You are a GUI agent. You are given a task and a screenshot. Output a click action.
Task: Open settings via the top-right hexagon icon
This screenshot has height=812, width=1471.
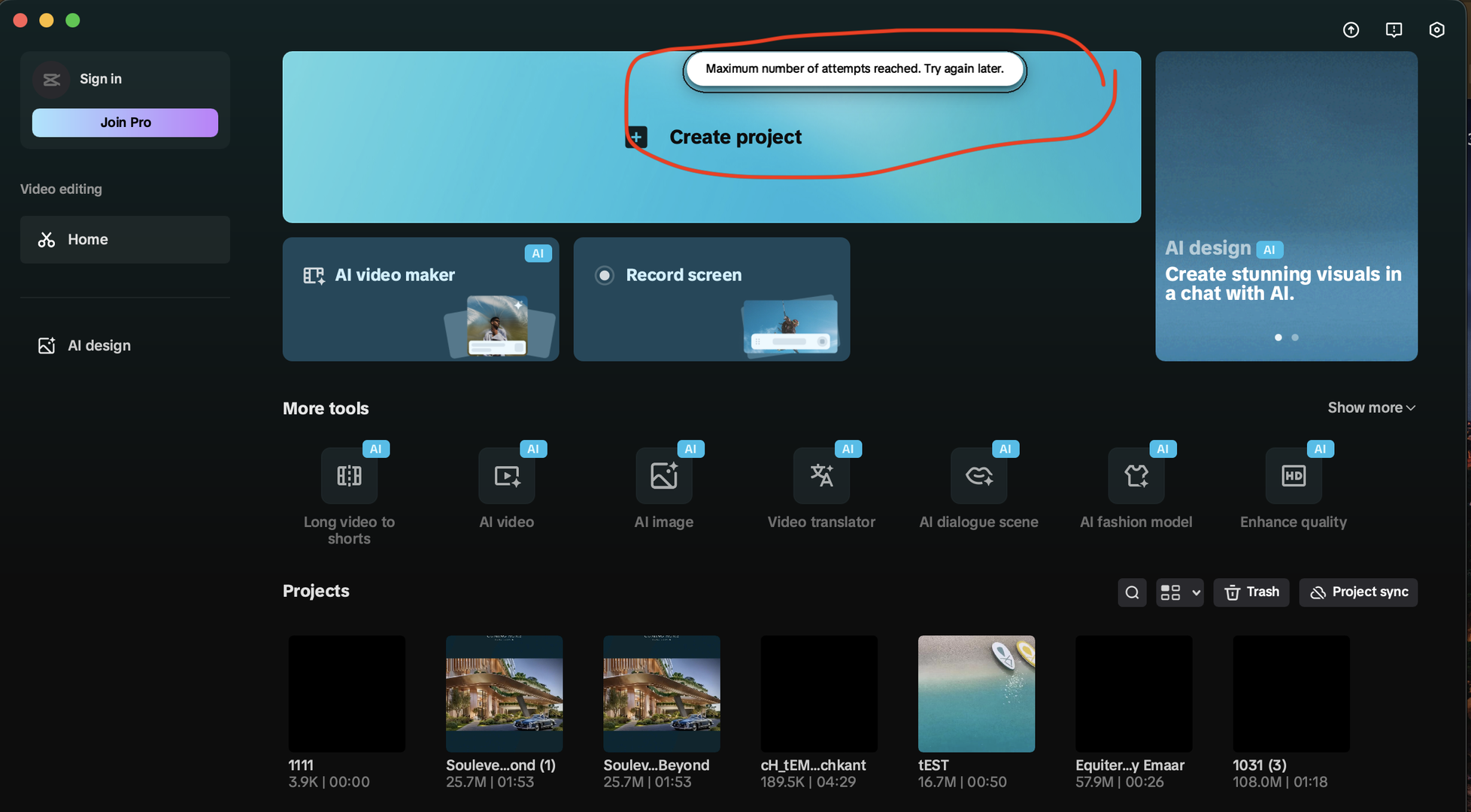click(1436, 29)
